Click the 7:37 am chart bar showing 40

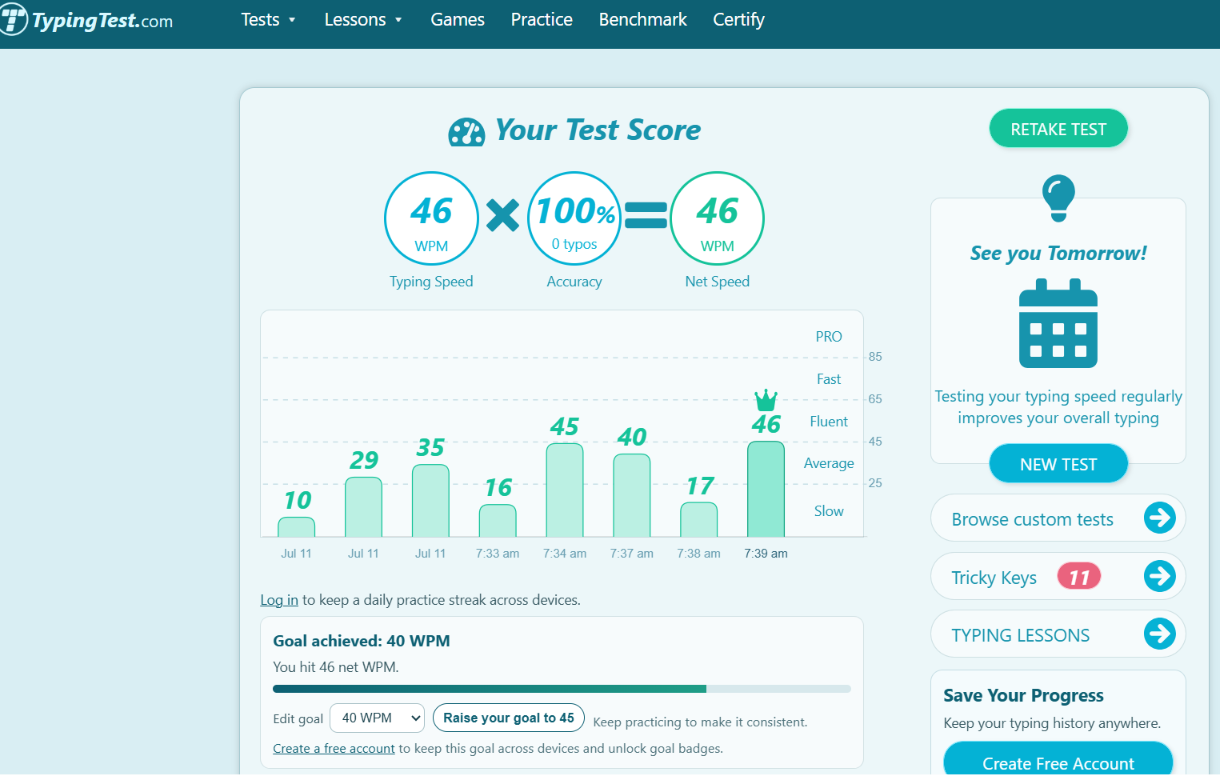coord(632,496)
